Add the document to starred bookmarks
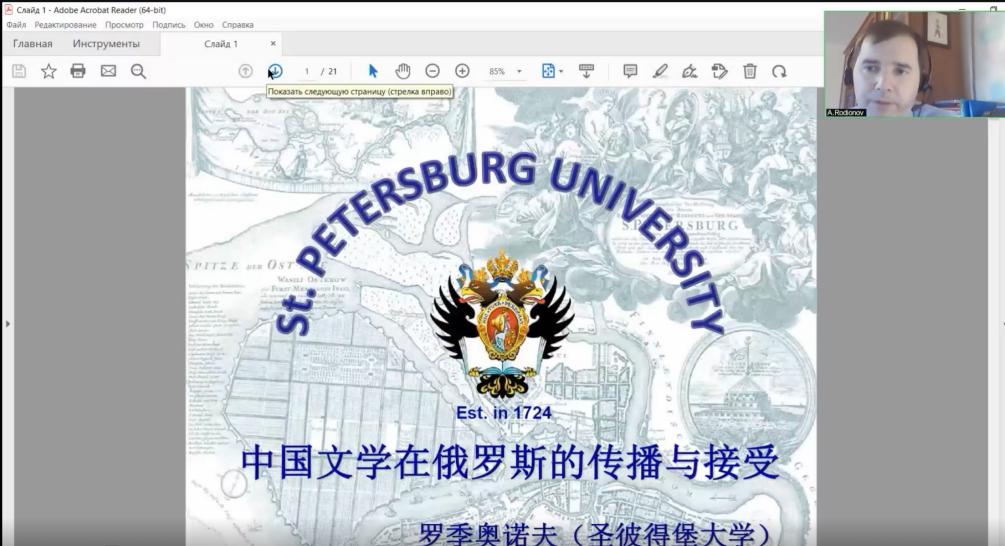 point(49,71)
